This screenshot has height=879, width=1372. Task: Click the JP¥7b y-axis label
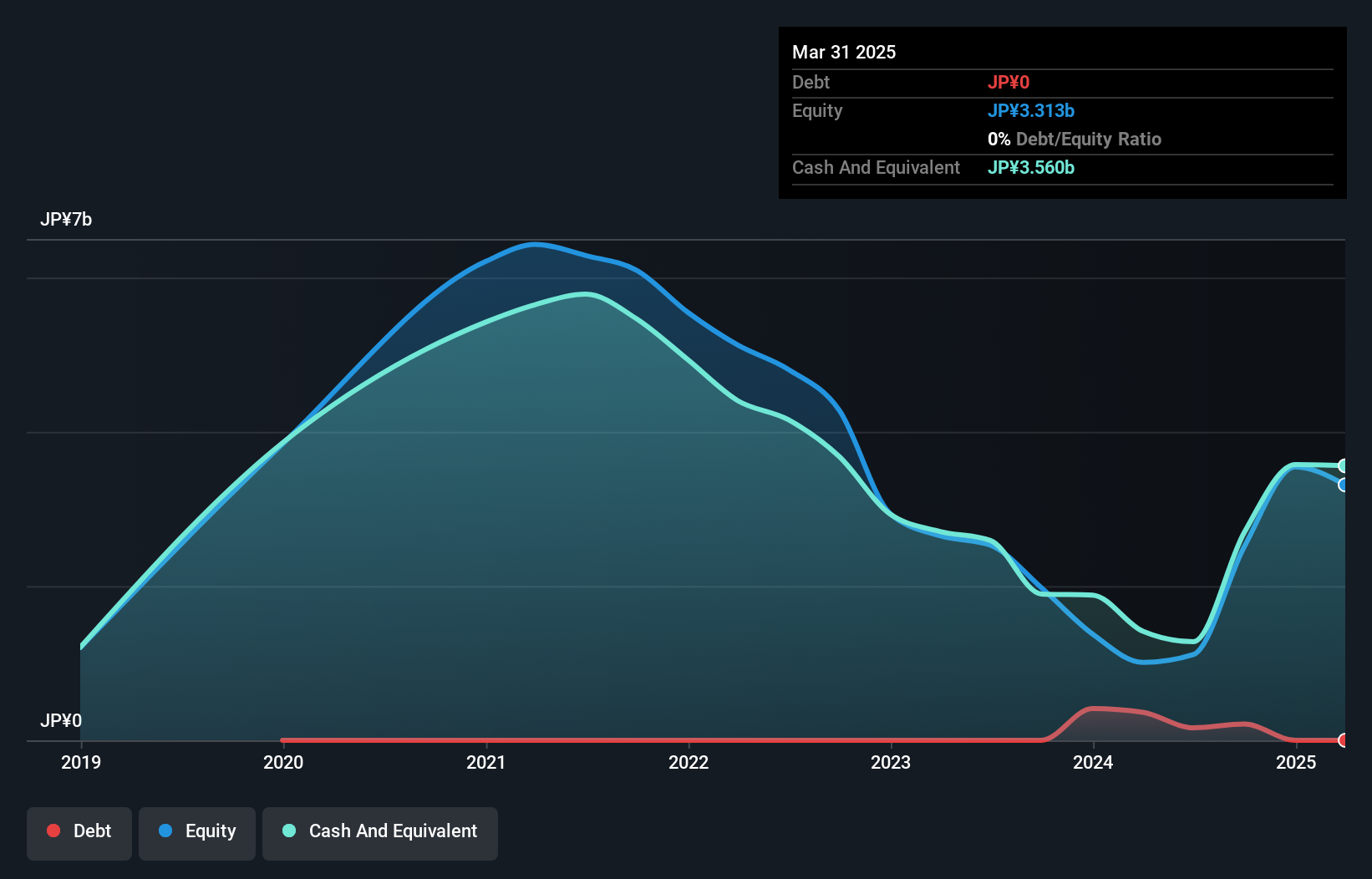[x=66, y=220]
